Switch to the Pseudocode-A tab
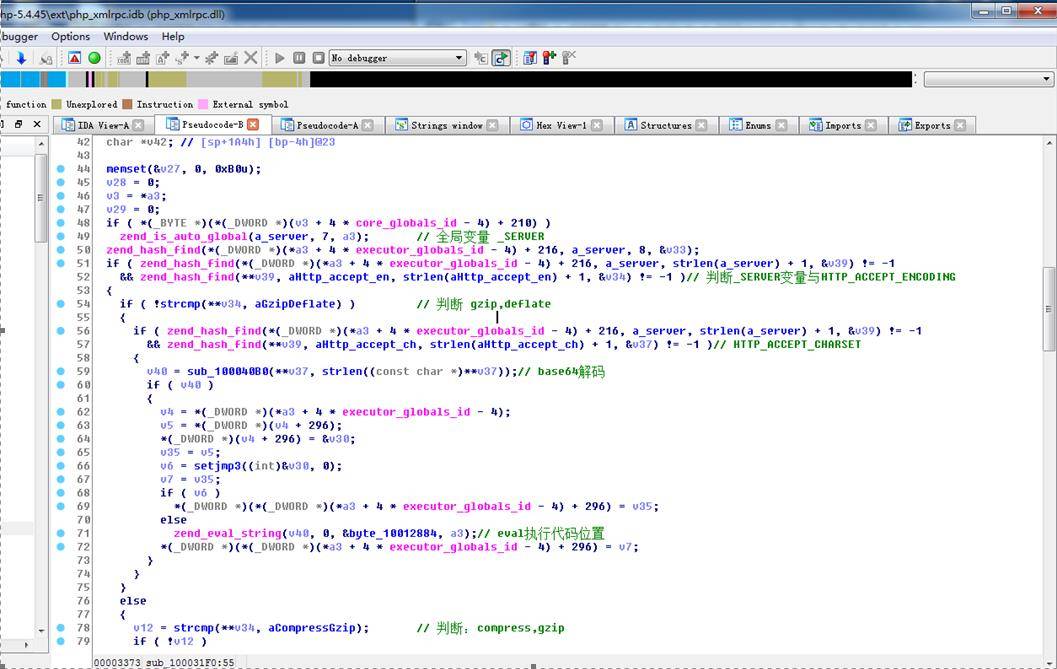 coord(328,125)
